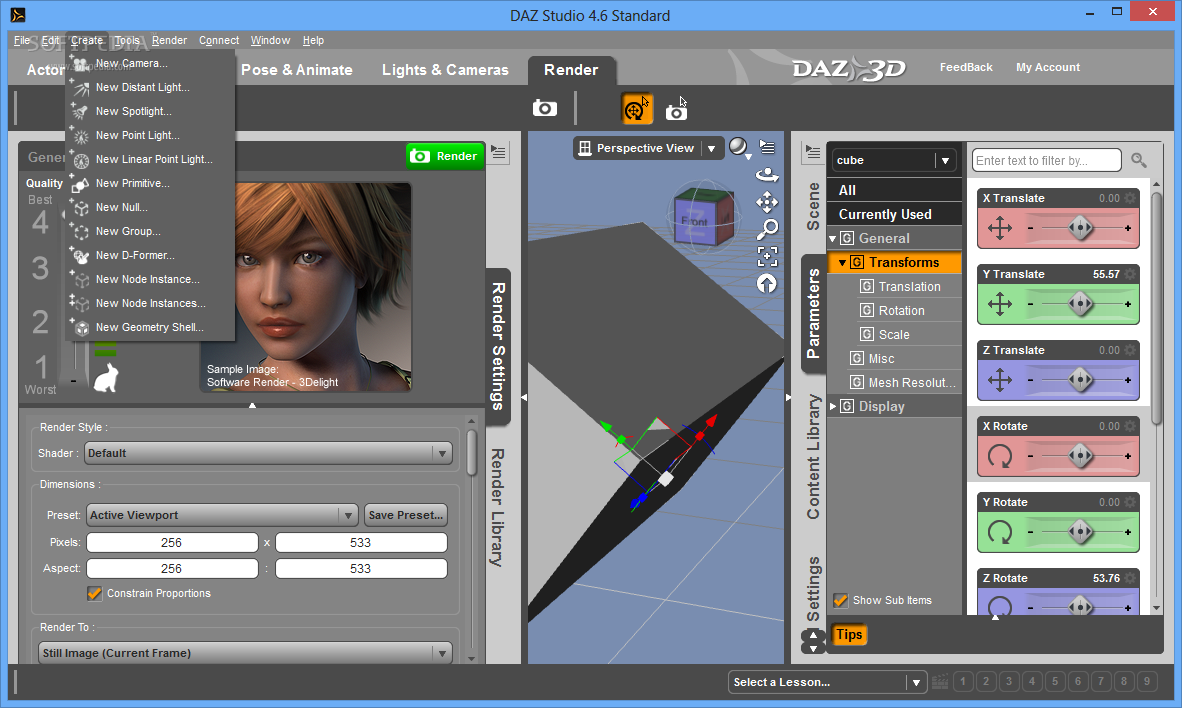Viewport: 1182px width, 708px height.
Task: Click the rabbit fast quality icon
Action: [106, 377]
